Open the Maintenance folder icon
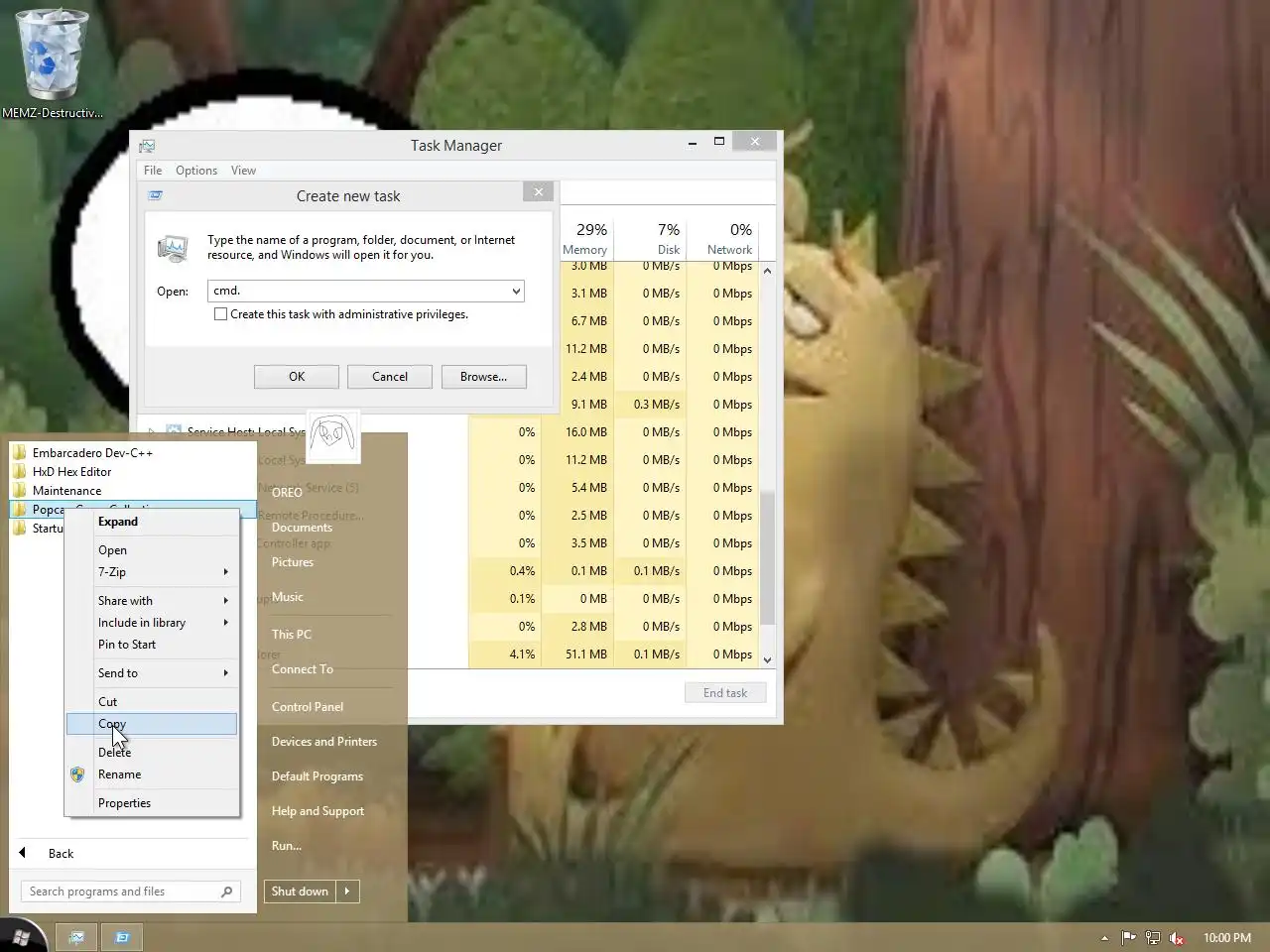1270x952 pixels. (x=19, y=490)
